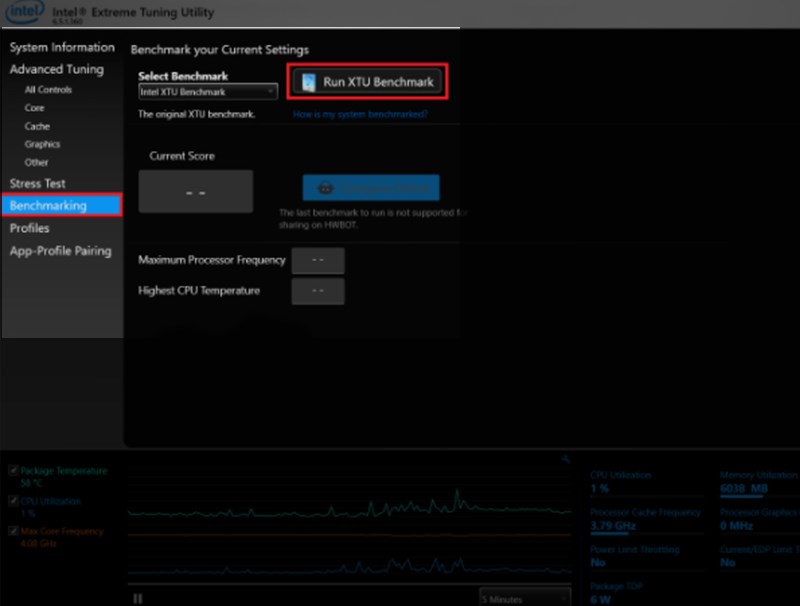Click the Run XTU Benchmark button
This screenshot has width=800, height=606.
367,81
